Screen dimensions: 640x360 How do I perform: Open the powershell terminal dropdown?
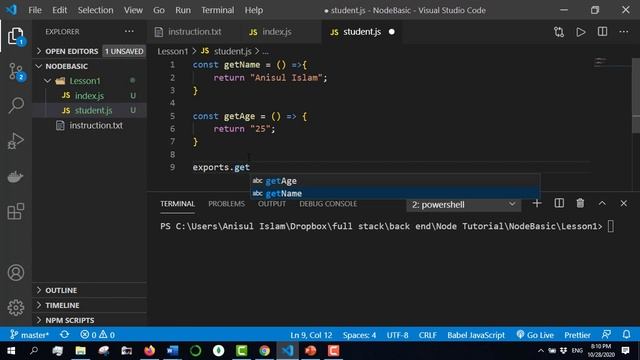point(463,204)
